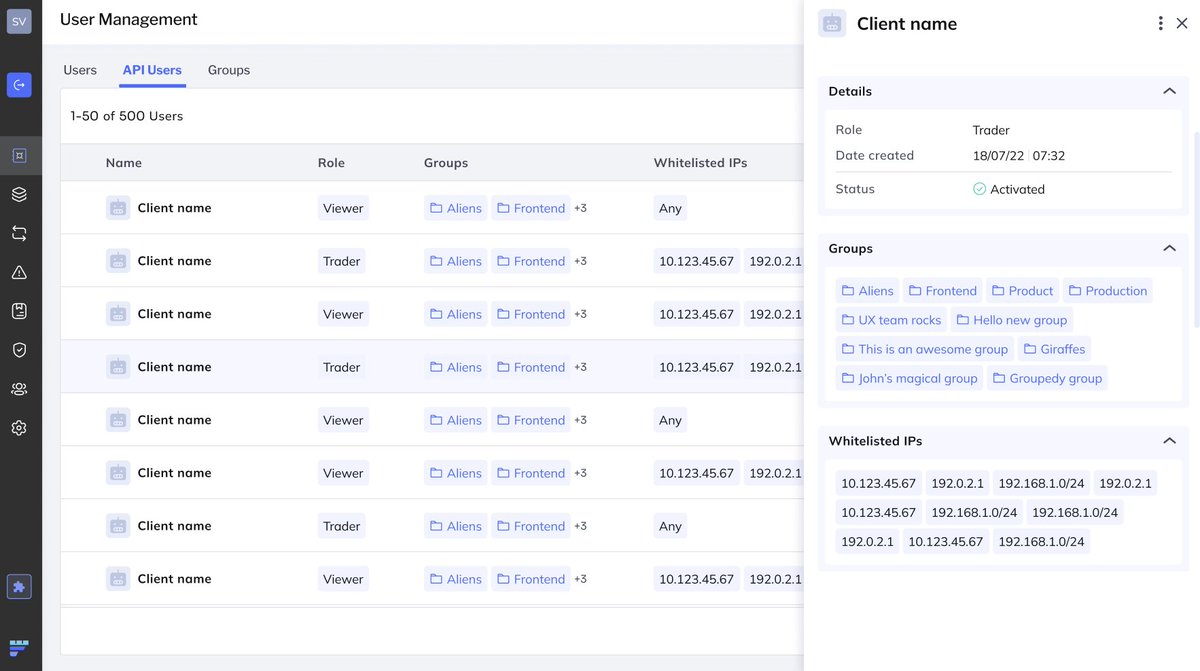Collapse the Whitelisted IPs section

click(x=1169, y=441)
